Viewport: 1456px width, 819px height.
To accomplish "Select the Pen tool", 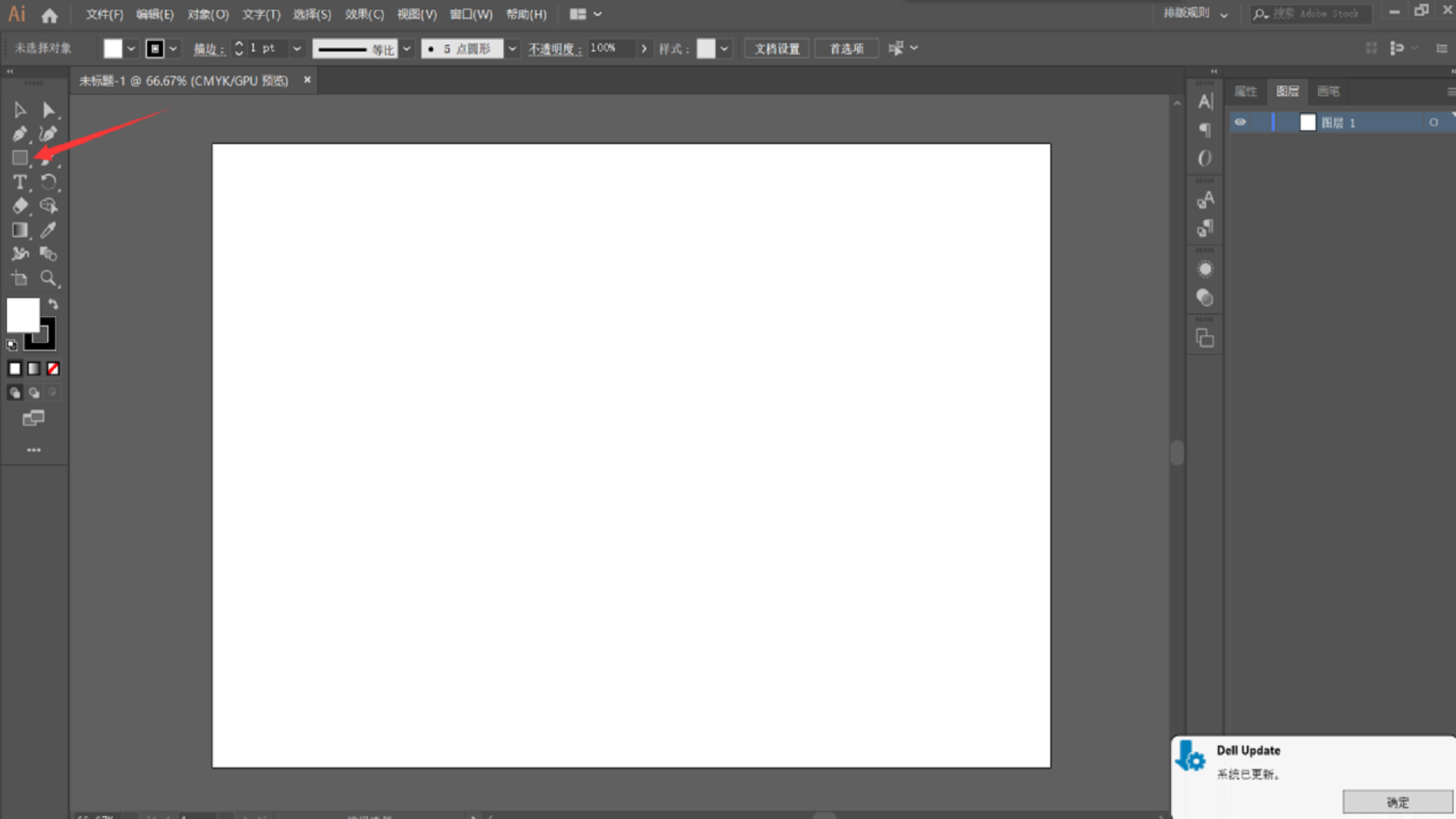I will coord(19,133).
